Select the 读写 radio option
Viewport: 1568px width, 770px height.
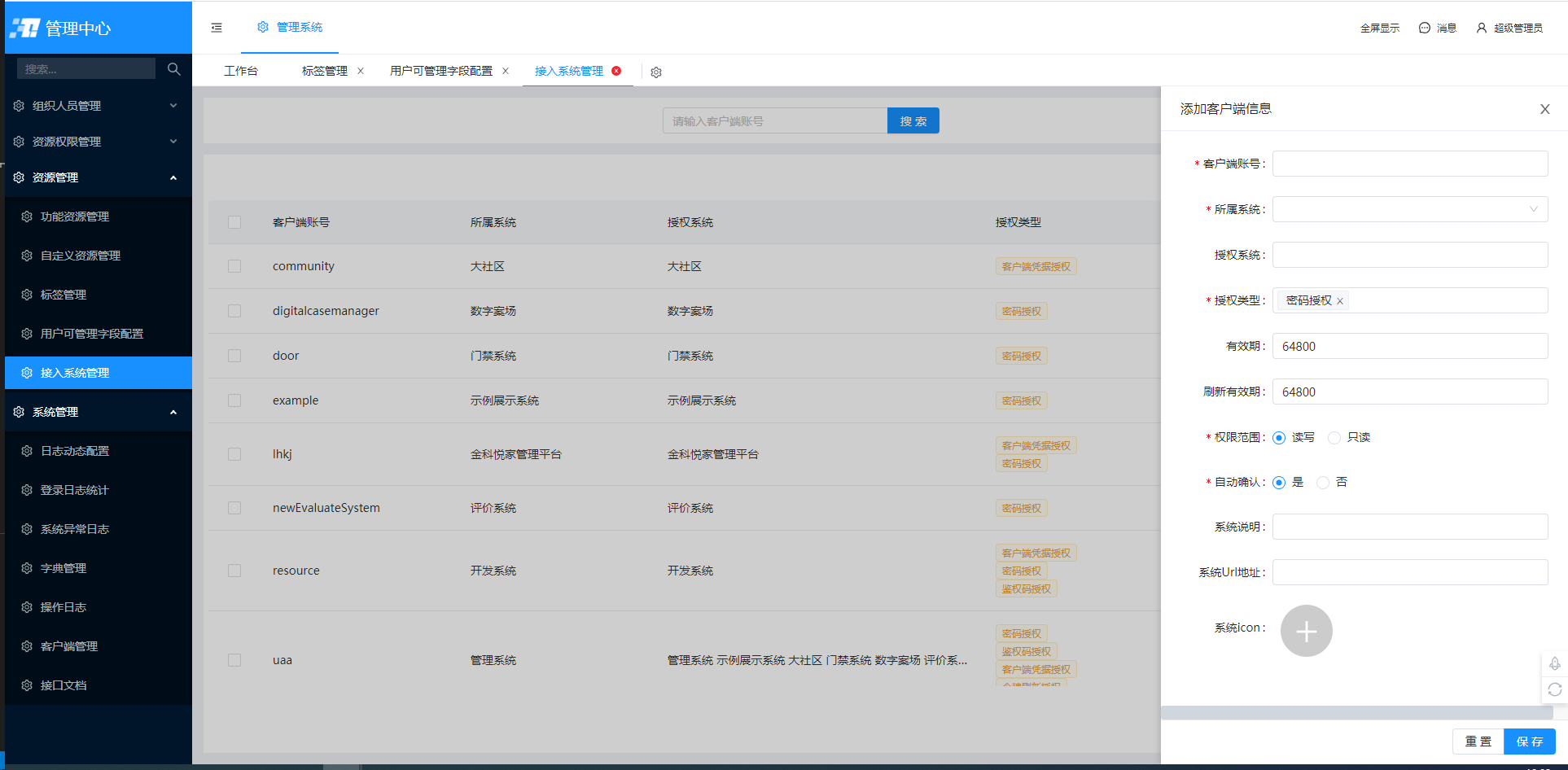[1279, 438]
